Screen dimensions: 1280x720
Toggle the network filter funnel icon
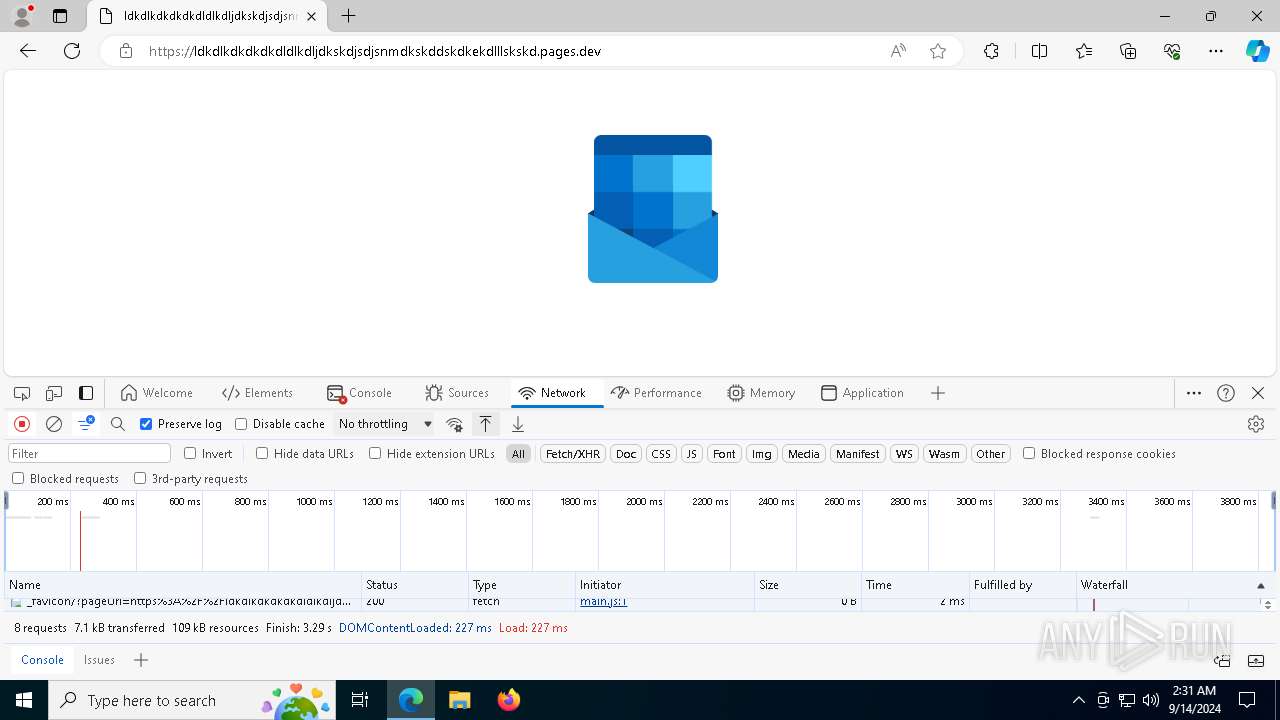(x=86, y=424)
